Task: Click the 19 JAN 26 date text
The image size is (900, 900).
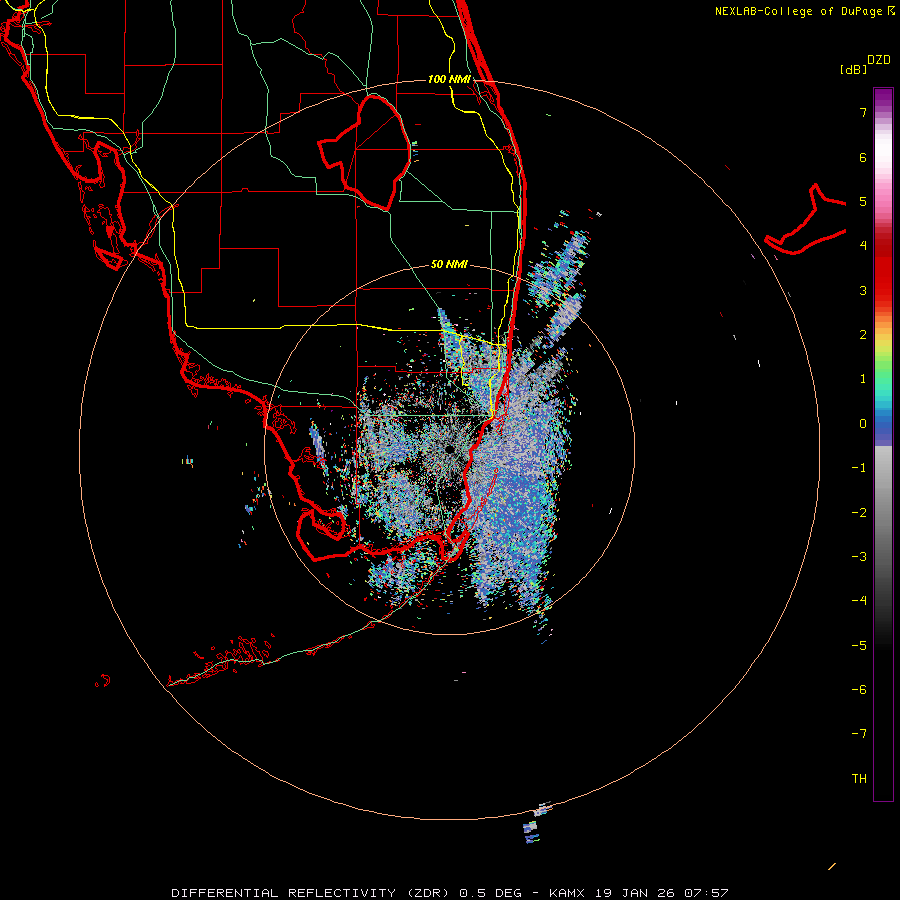Action: [634, 893]
